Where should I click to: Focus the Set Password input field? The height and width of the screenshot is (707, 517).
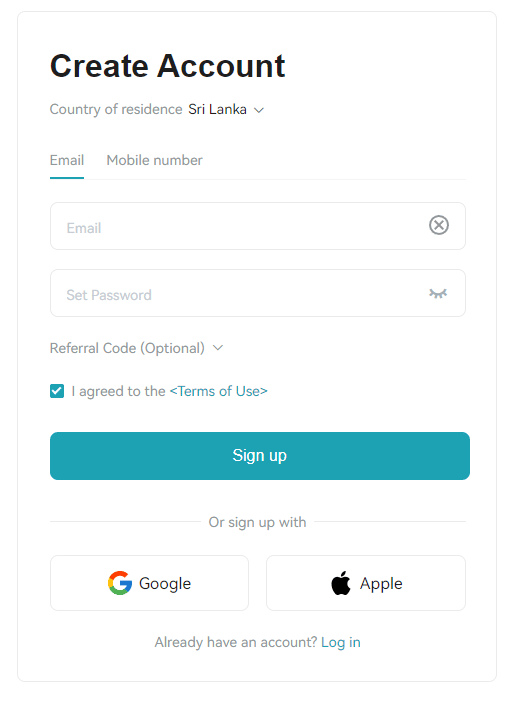(258, 293)
